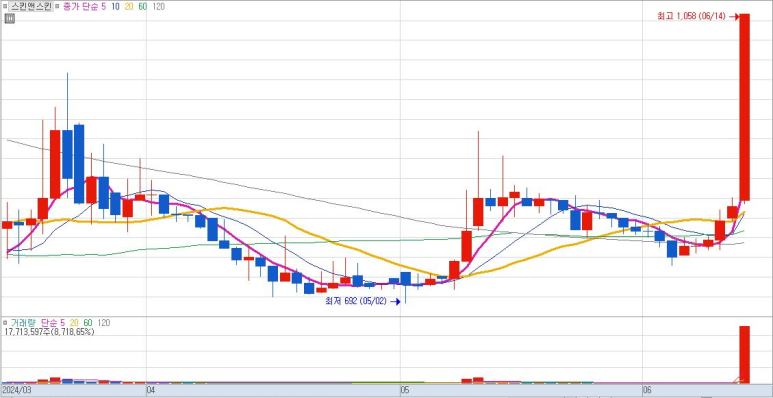Select the 06 month axis label
The height and width of the screenshot is (398, 773).
[648, 390]
